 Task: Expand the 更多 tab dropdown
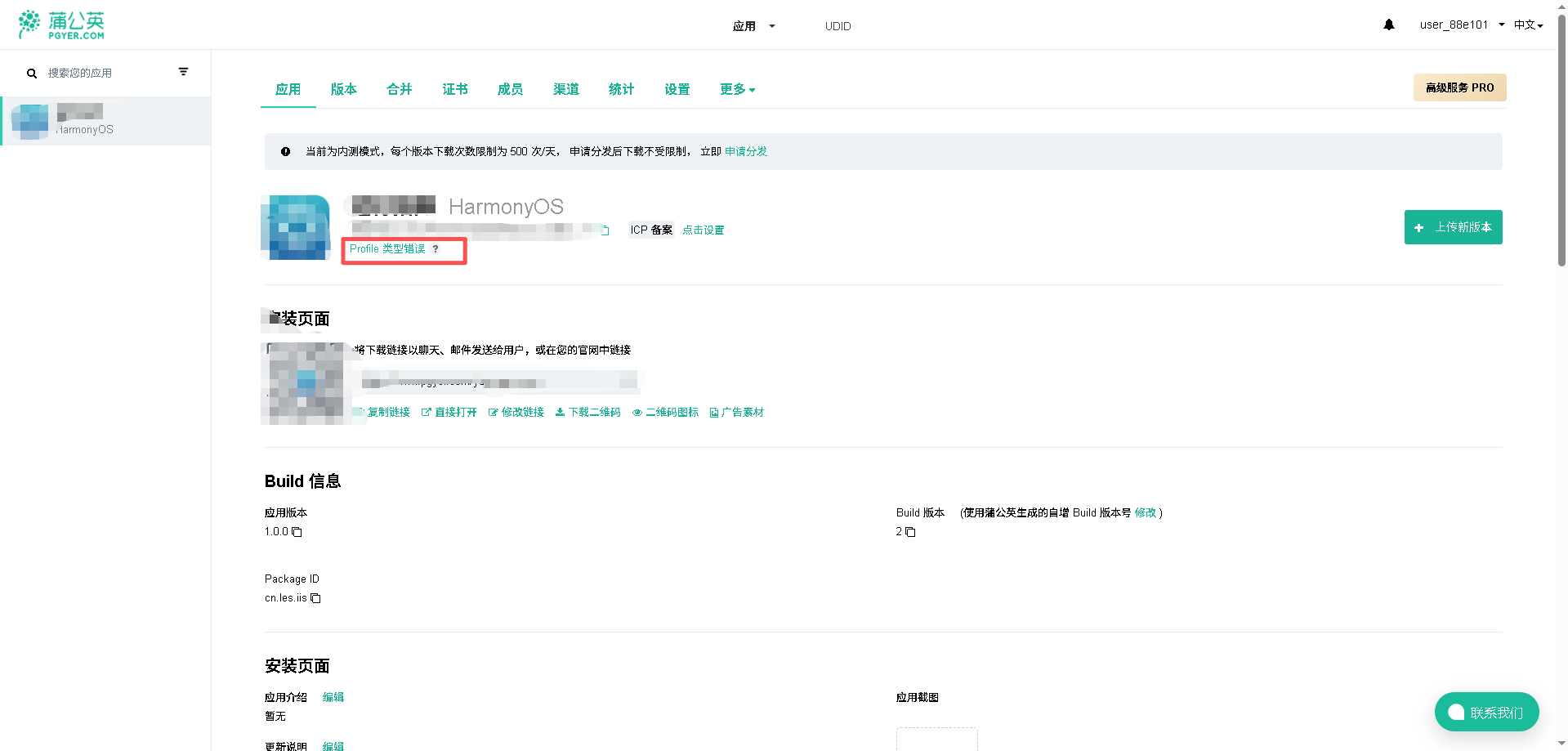tap(738, 89)
